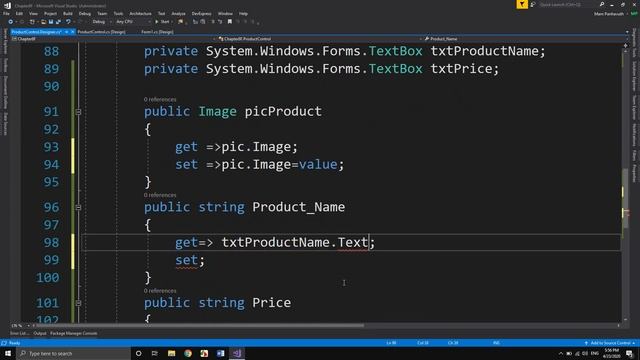Click the Visual Studio taskbar icon

click(x=237, y=353)
